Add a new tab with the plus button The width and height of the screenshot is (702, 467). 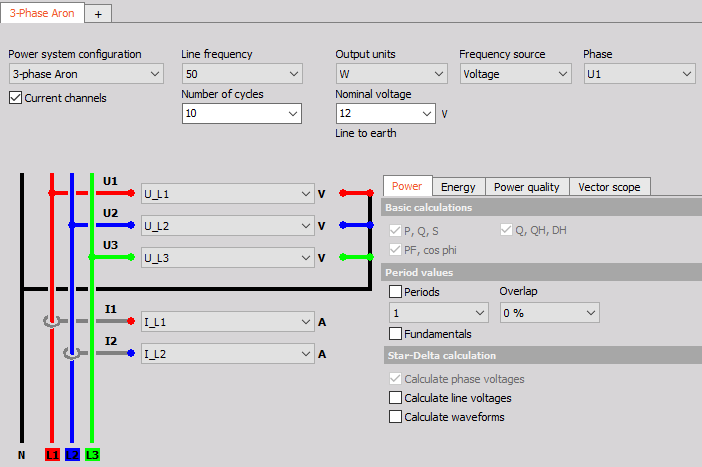click(98, 14)
